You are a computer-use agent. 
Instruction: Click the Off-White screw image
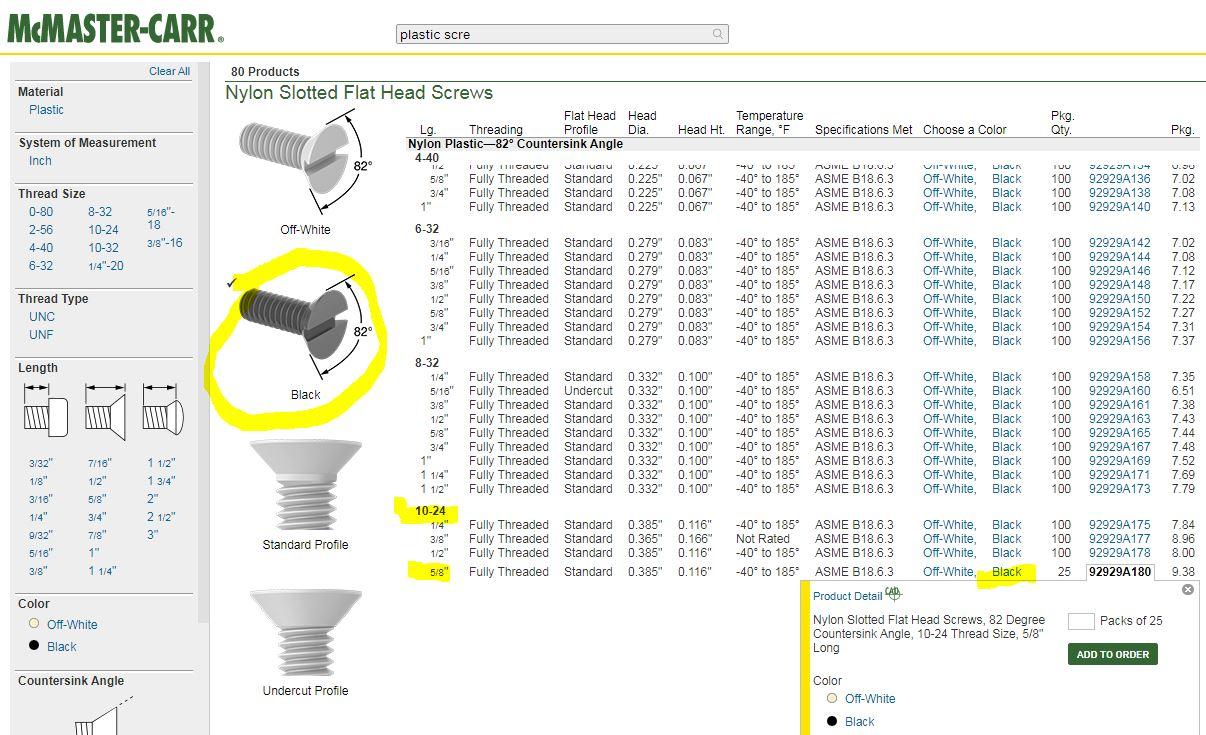pos(305,163)
